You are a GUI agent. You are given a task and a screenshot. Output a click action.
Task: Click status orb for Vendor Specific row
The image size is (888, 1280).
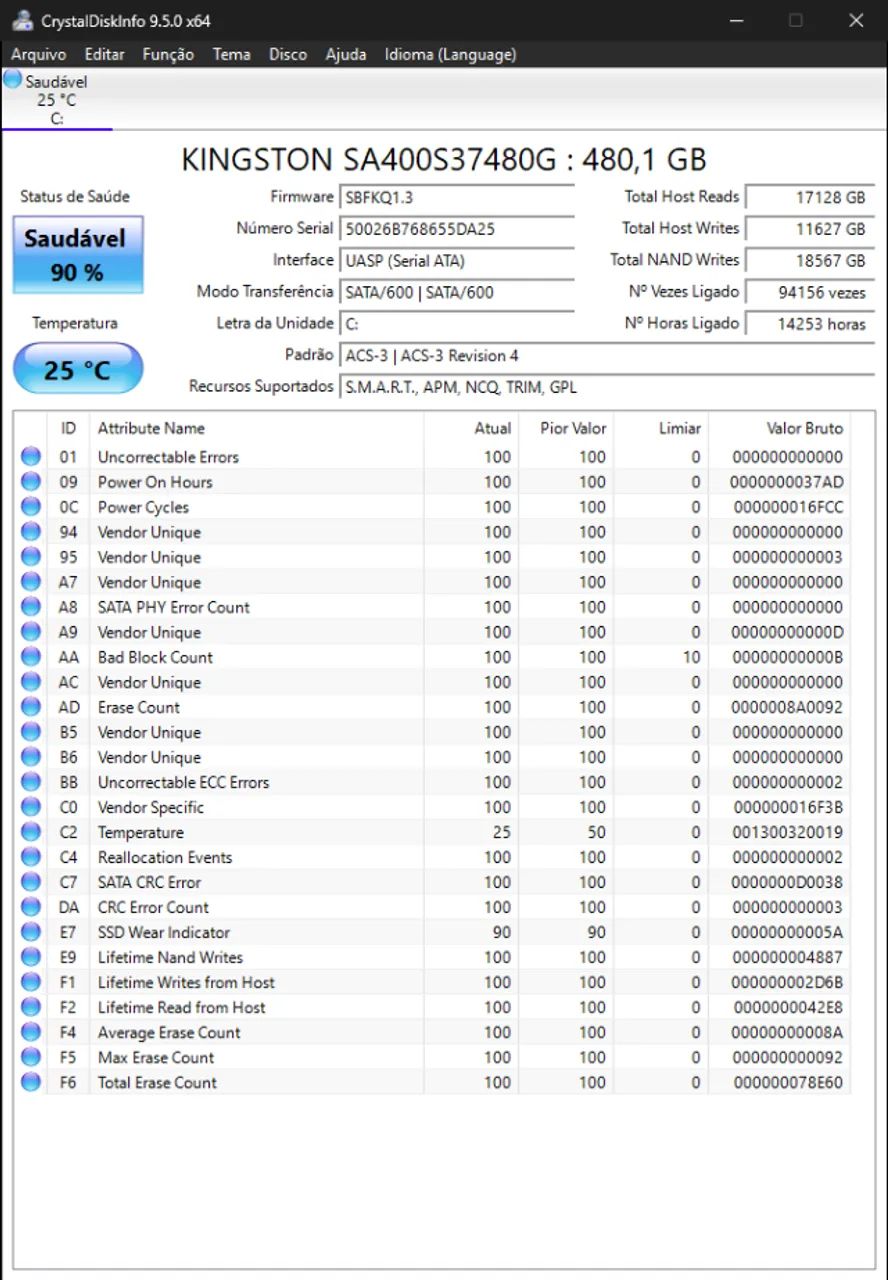coord(31,807)
